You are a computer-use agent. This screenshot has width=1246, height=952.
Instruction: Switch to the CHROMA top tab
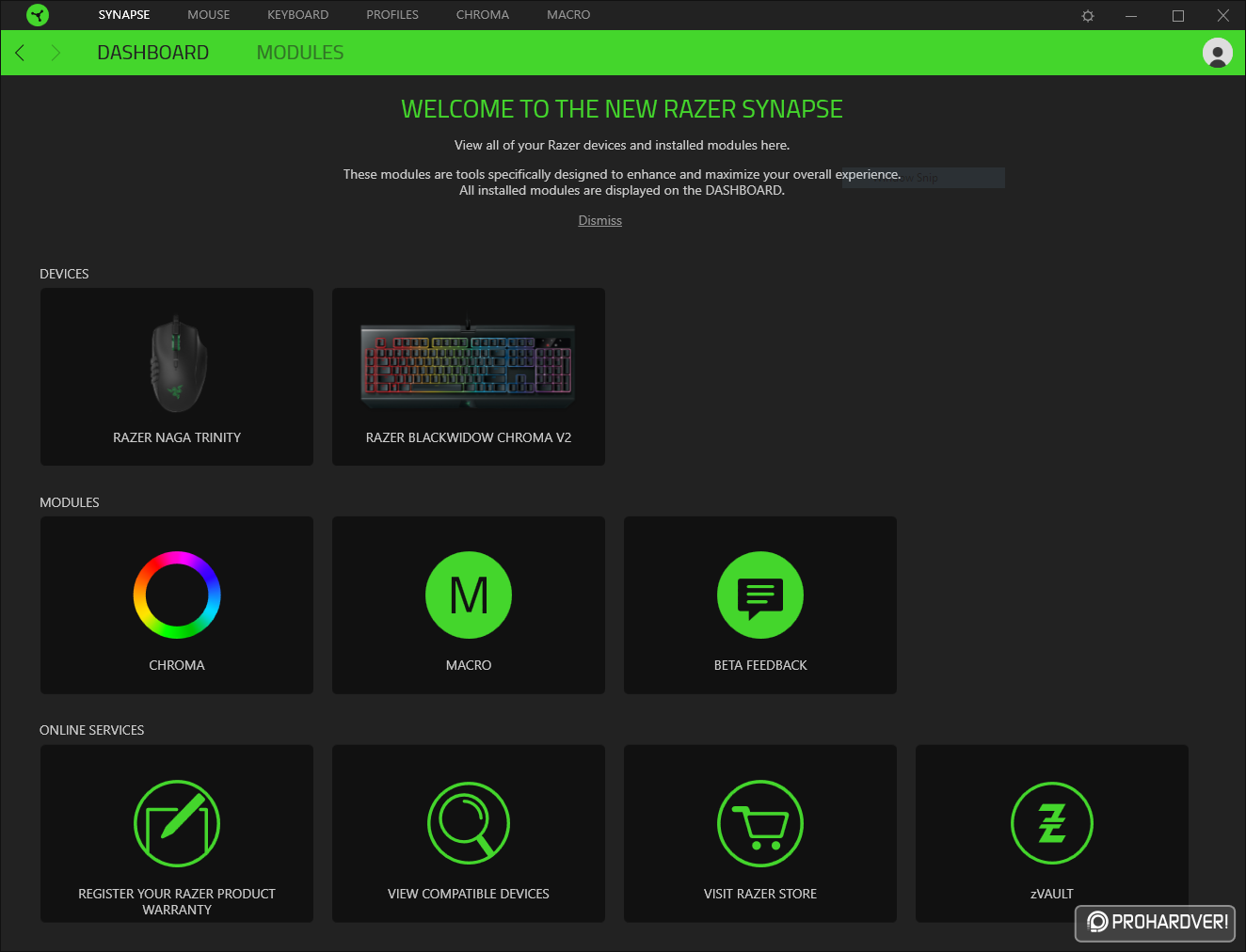[483, 15]
